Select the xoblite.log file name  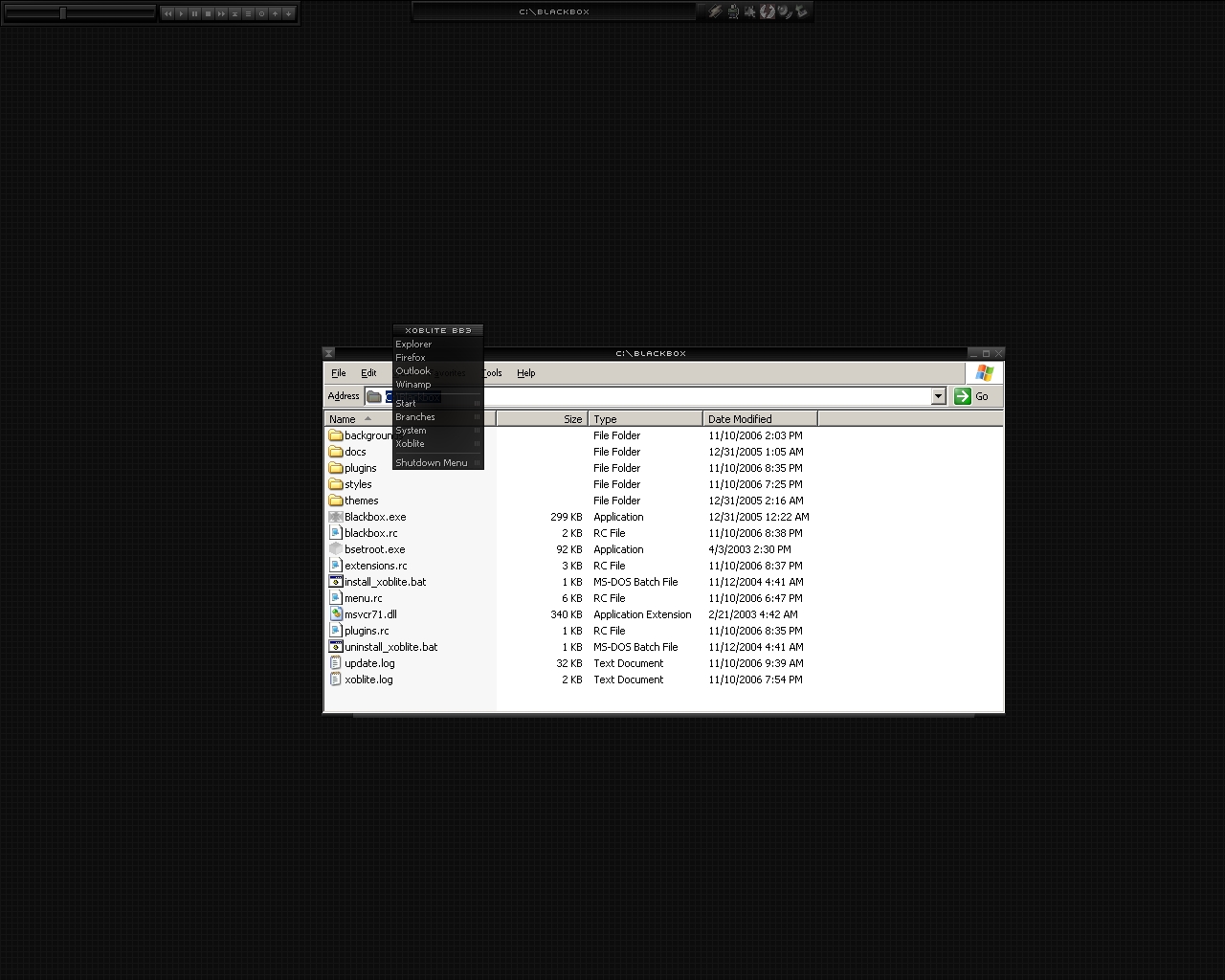tap(368, 679)
